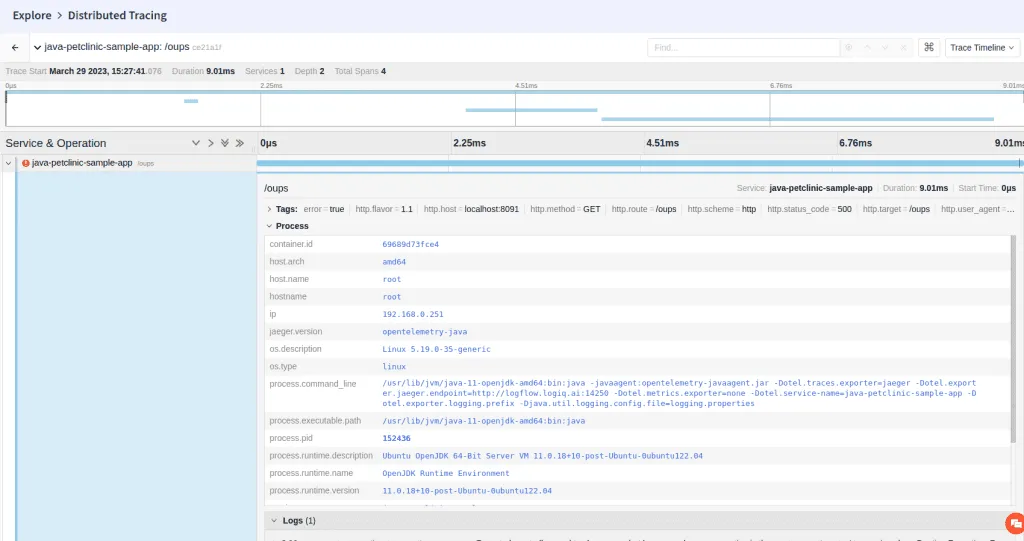1024x541 pixels.
Task: Click the process.command_line value text
Action: 679,393
